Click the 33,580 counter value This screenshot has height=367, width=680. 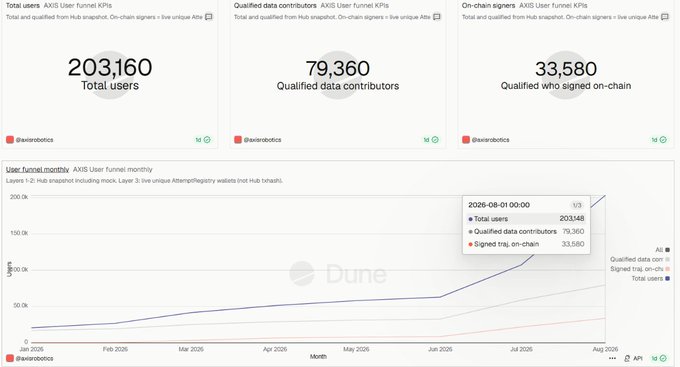566,69
